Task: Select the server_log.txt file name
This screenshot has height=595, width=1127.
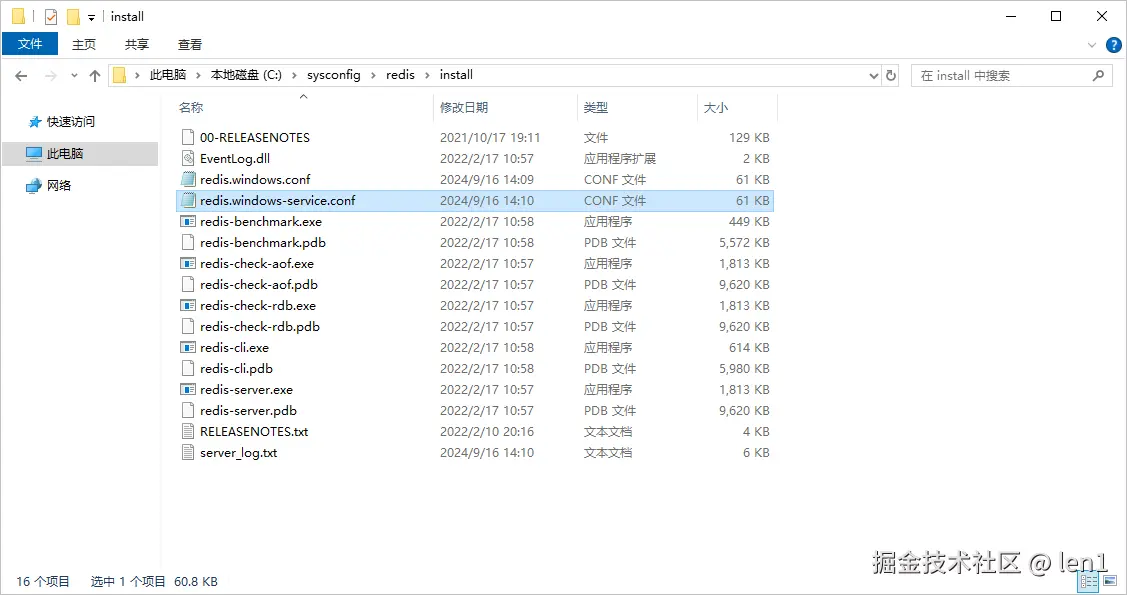Action: [x=239, y=453]
